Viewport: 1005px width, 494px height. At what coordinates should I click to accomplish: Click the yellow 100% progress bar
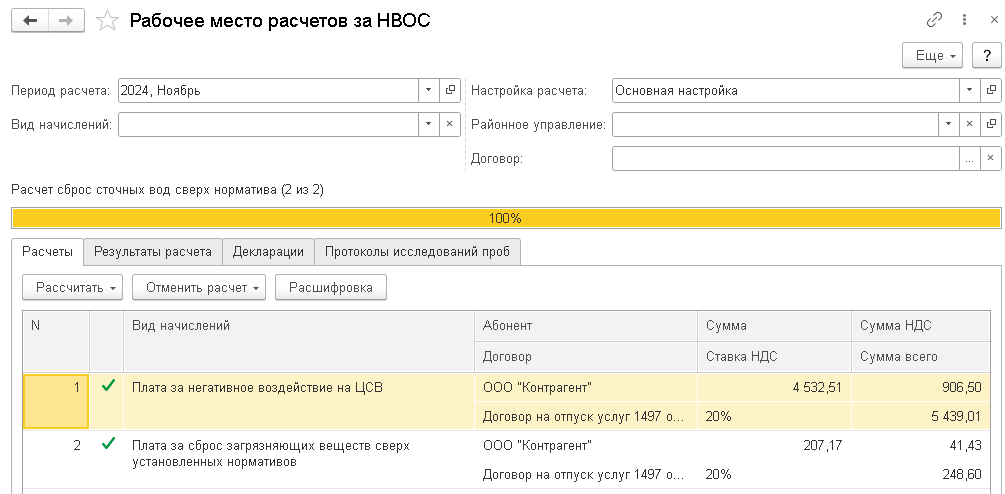505,218
